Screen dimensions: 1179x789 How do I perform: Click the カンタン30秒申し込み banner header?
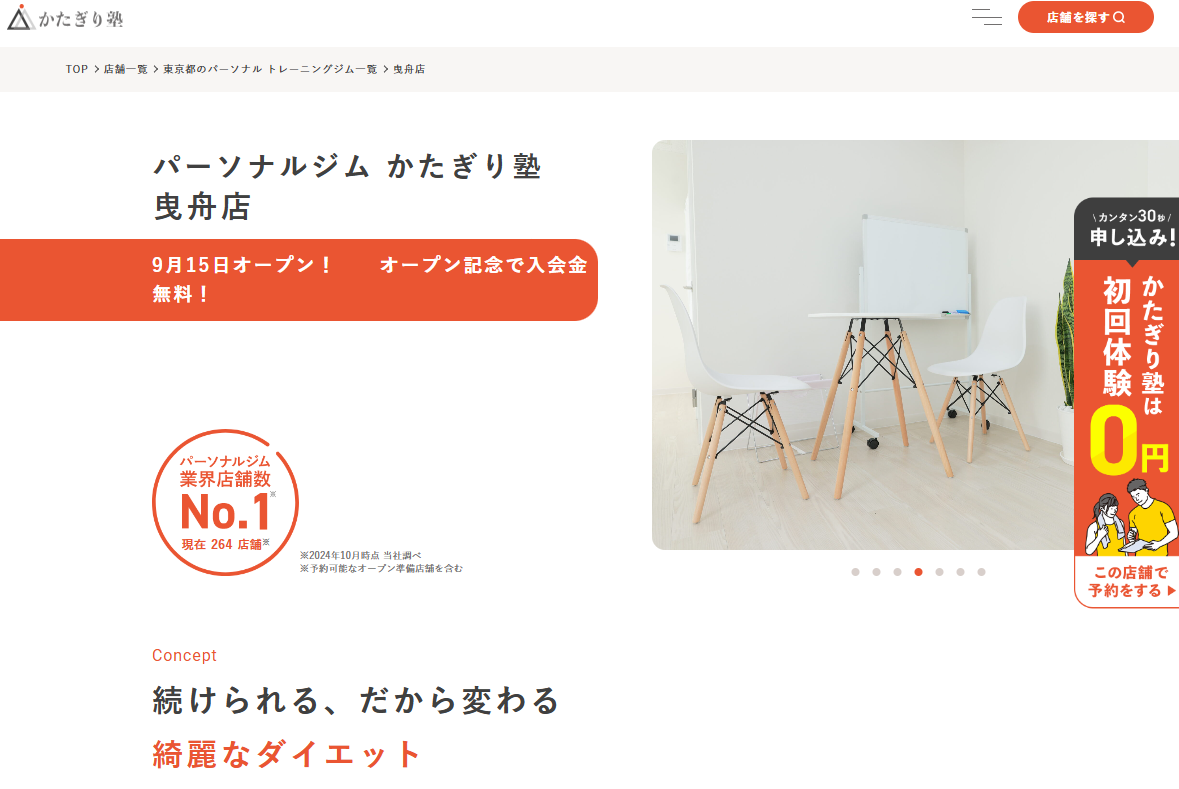pyautogui.click(x=1127, y=229)
